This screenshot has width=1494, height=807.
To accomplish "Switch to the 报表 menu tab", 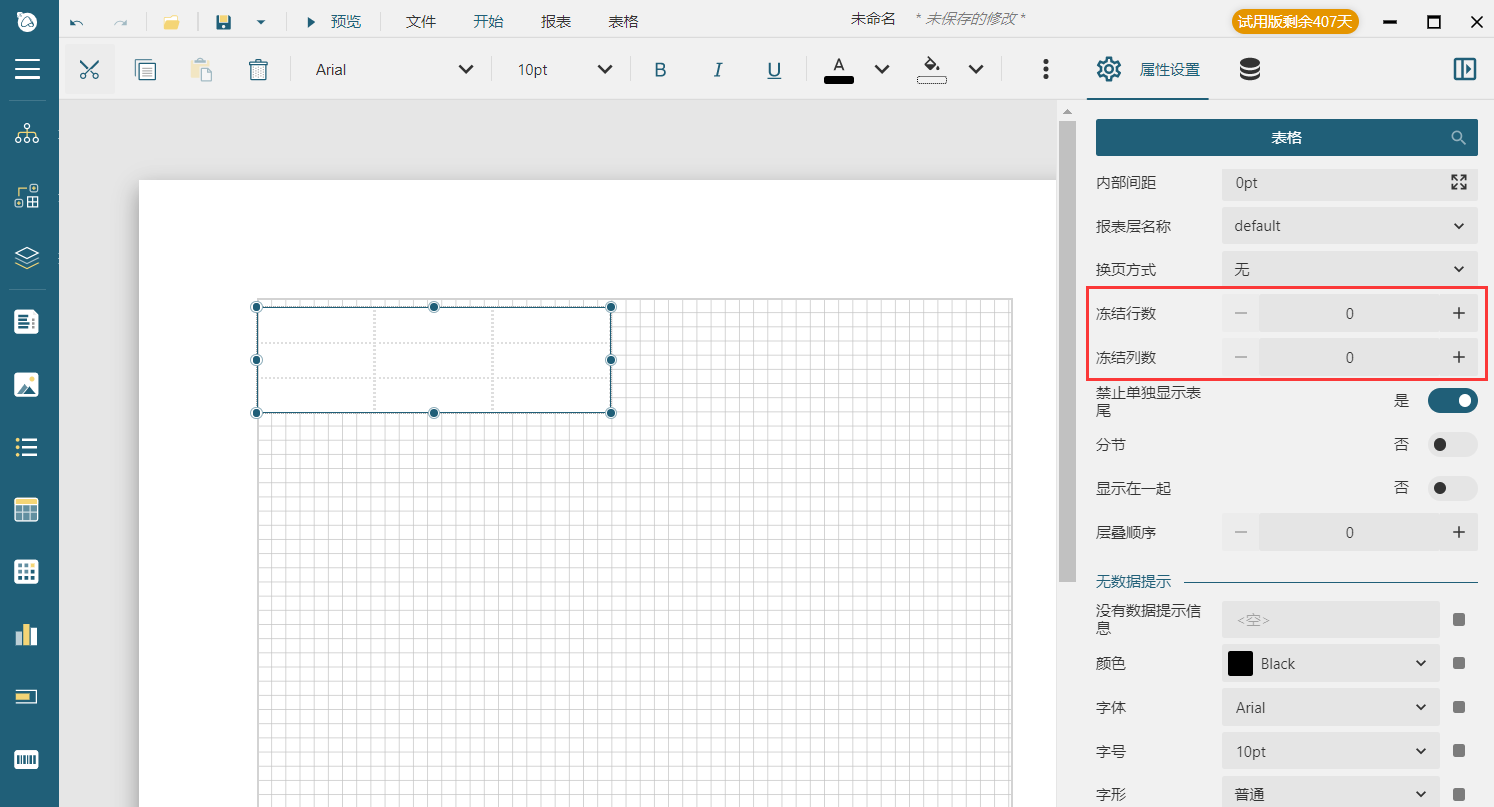I will (x=555, y=20).
